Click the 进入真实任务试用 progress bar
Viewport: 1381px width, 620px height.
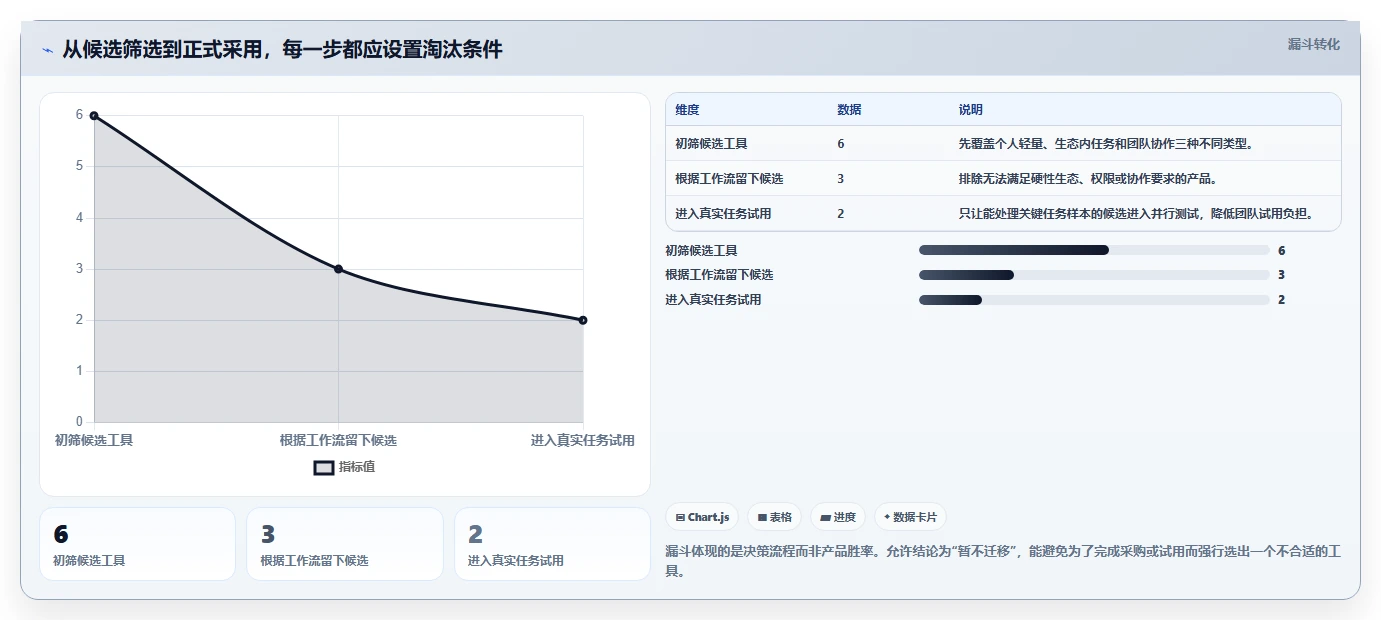1094,300
